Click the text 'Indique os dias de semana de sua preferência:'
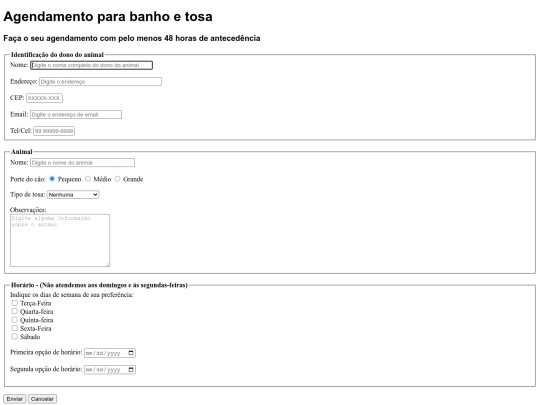Viewport: 540px width, 405px height. tap(72, 295)
